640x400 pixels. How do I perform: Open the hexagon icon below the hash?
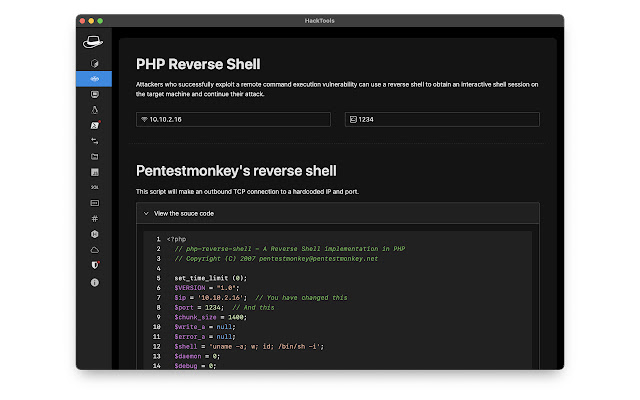pos(94,234)
